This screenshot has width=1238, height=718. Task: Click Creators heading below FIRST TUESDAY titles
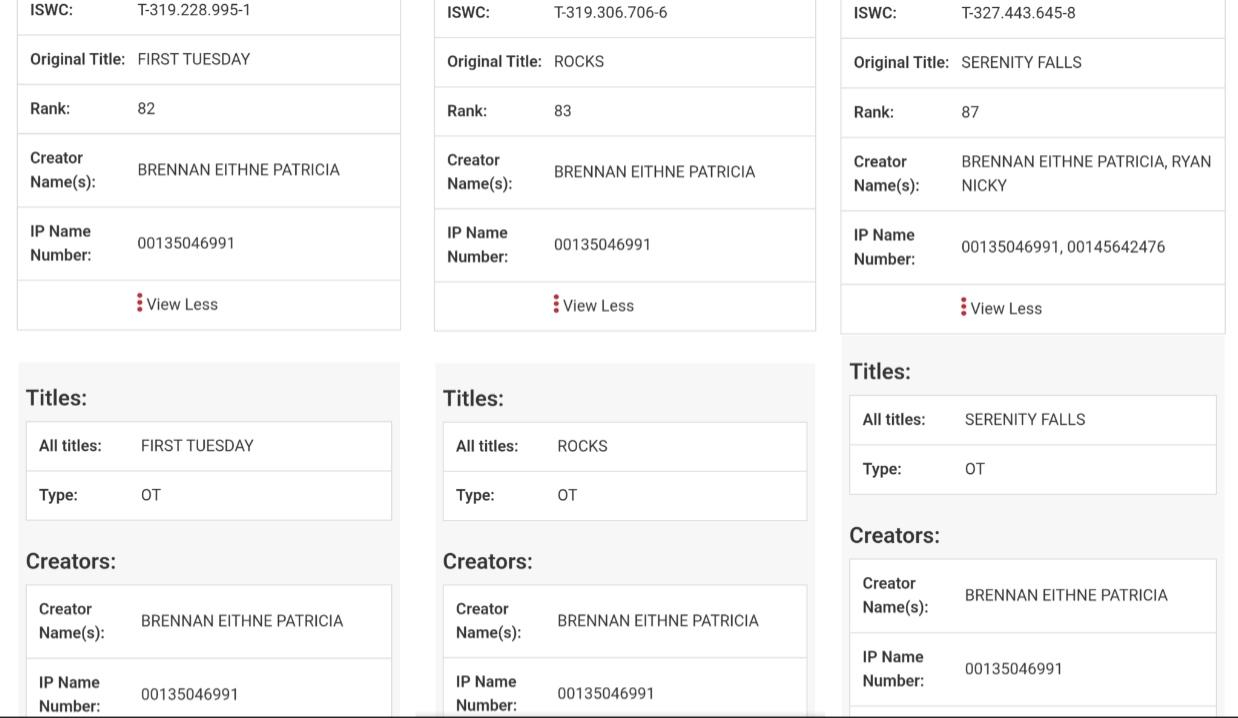pos(71,561)
